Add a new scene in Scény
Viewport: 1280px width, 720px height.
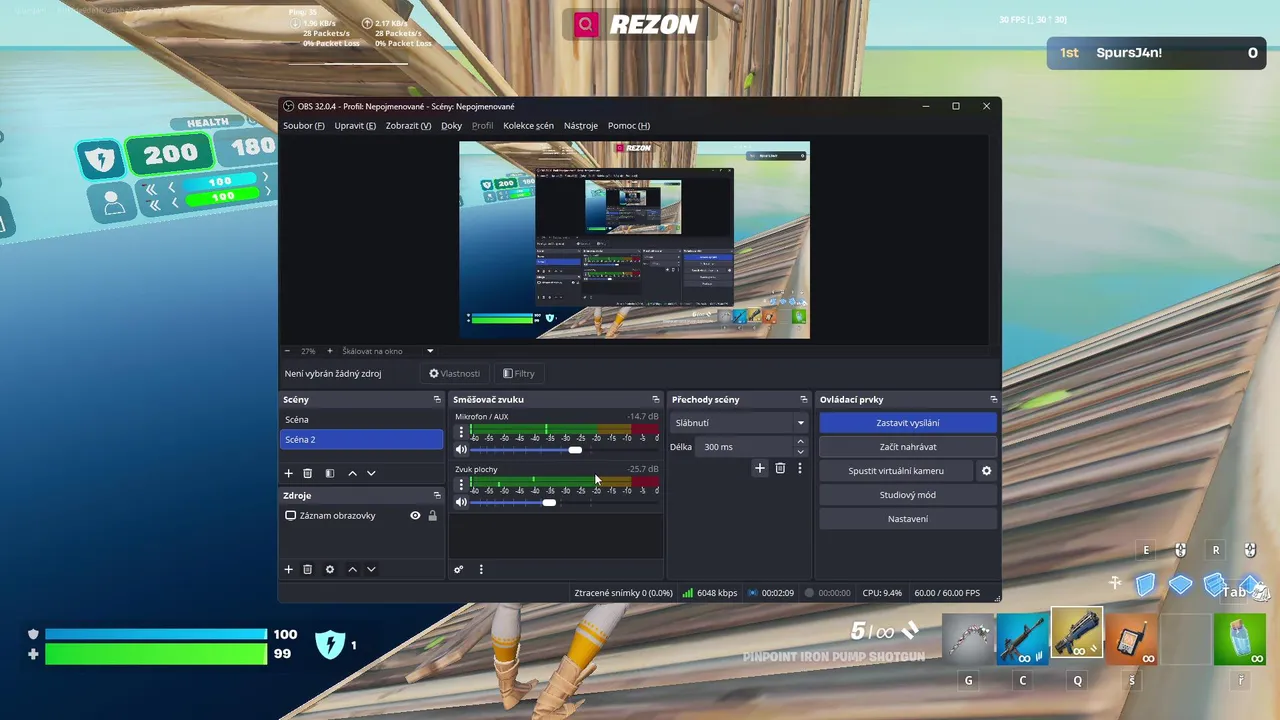point(289,473)
